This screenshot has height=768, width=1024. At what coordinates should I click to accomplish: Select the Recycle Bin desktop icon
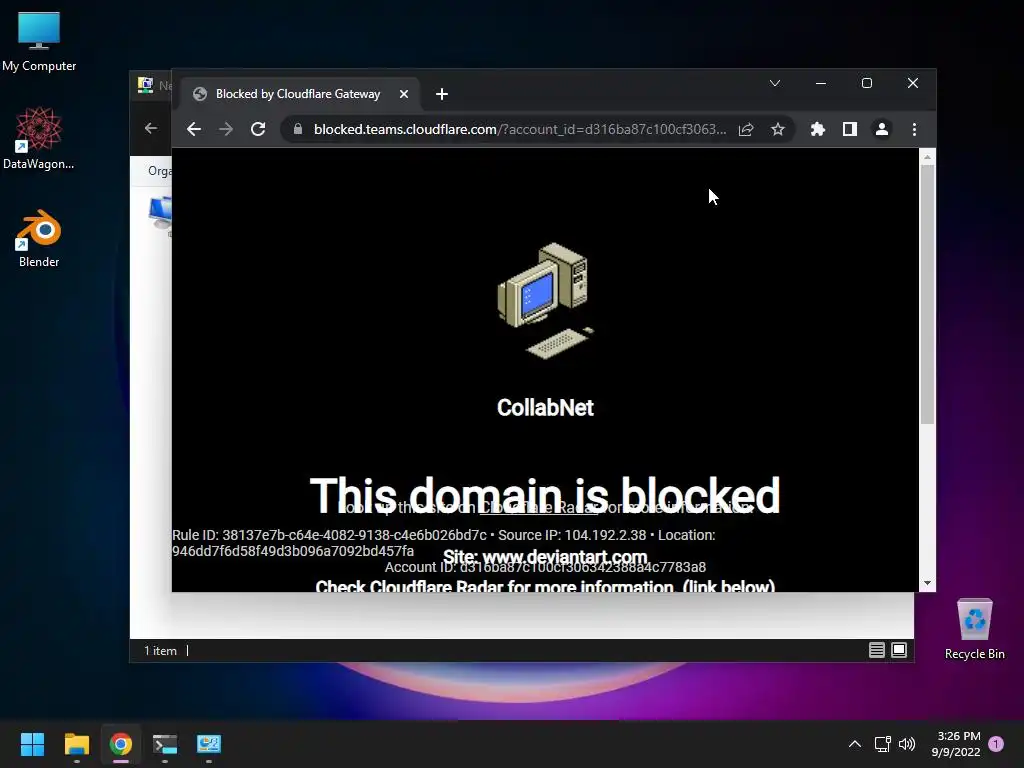pyautogui.click(x=974, y=629)
